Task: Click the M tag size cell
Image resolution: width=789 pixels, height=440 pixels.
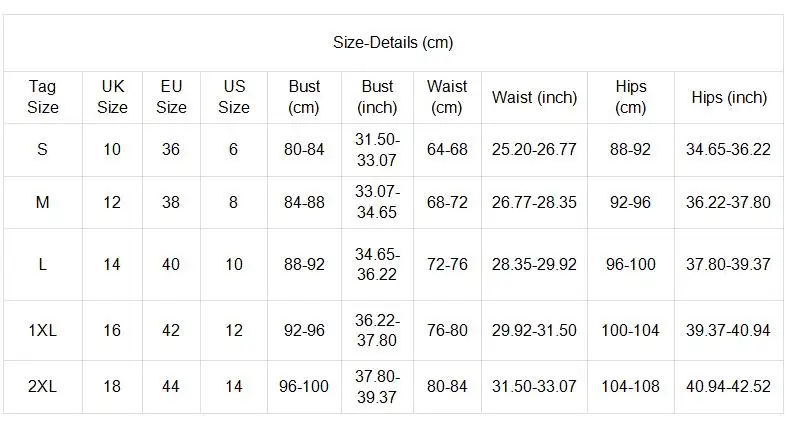Action: click(43, 202)
